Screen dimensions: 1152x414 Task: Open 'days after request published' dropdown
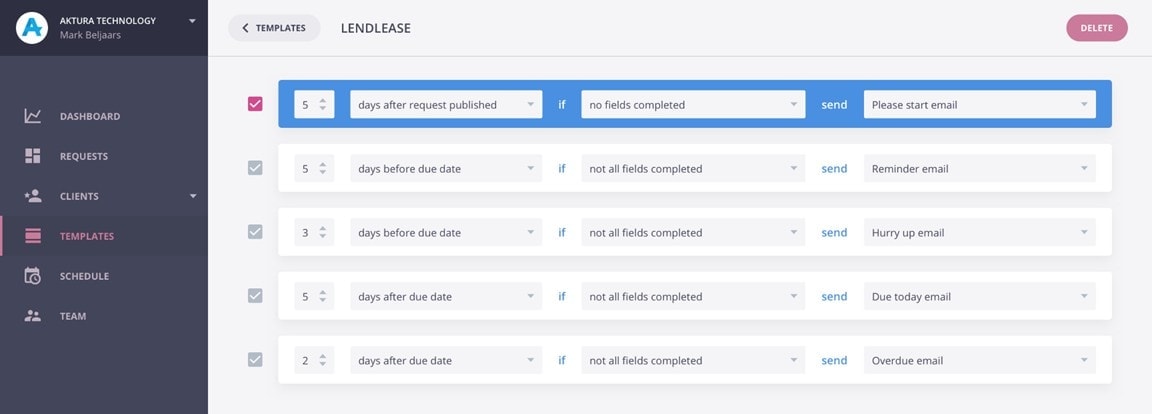click(446, 104)
